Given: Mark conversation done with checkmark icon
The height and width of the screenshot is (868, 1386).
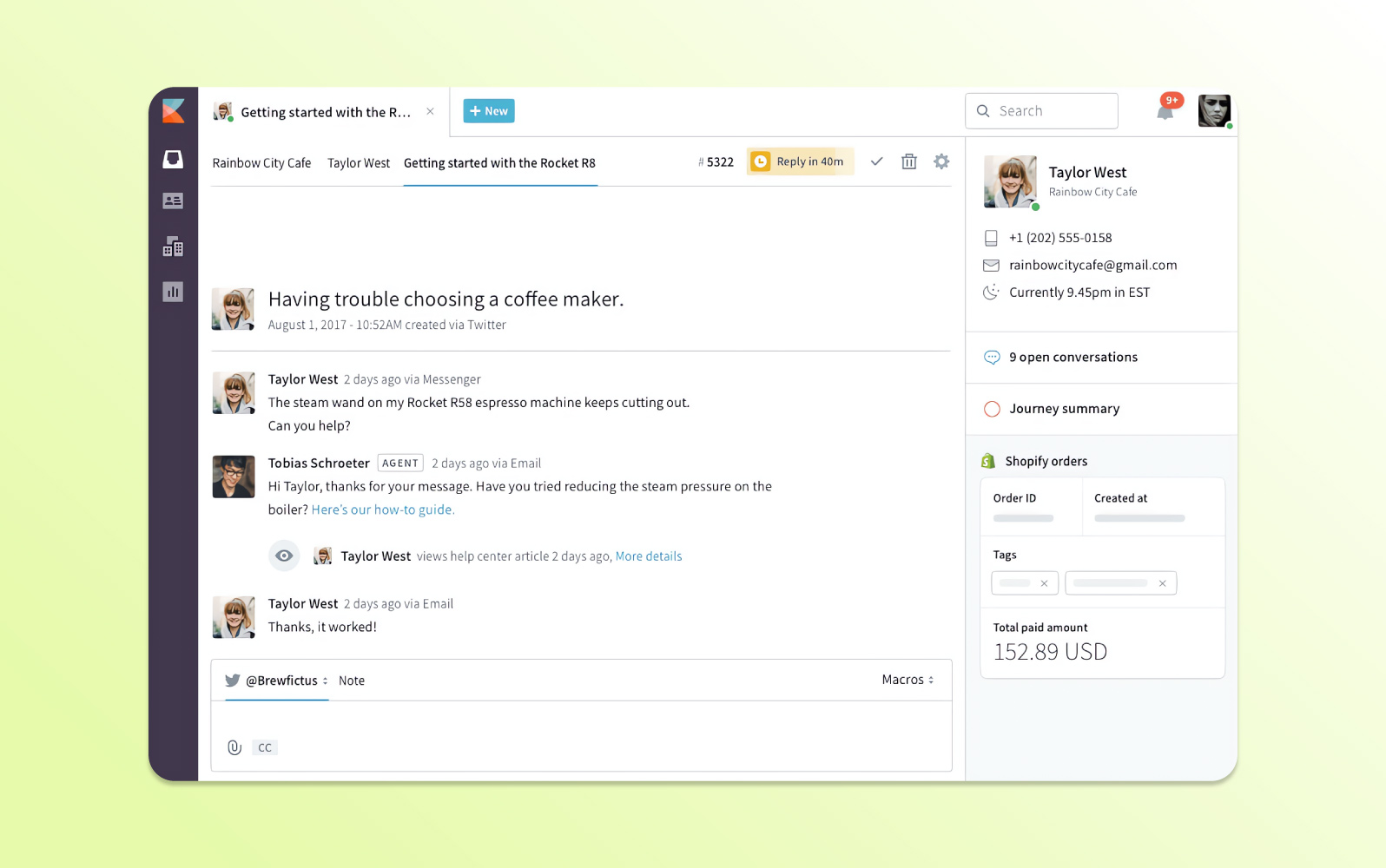Looking at the screenshot, I should pyautogui.click(x=877, y=161).
